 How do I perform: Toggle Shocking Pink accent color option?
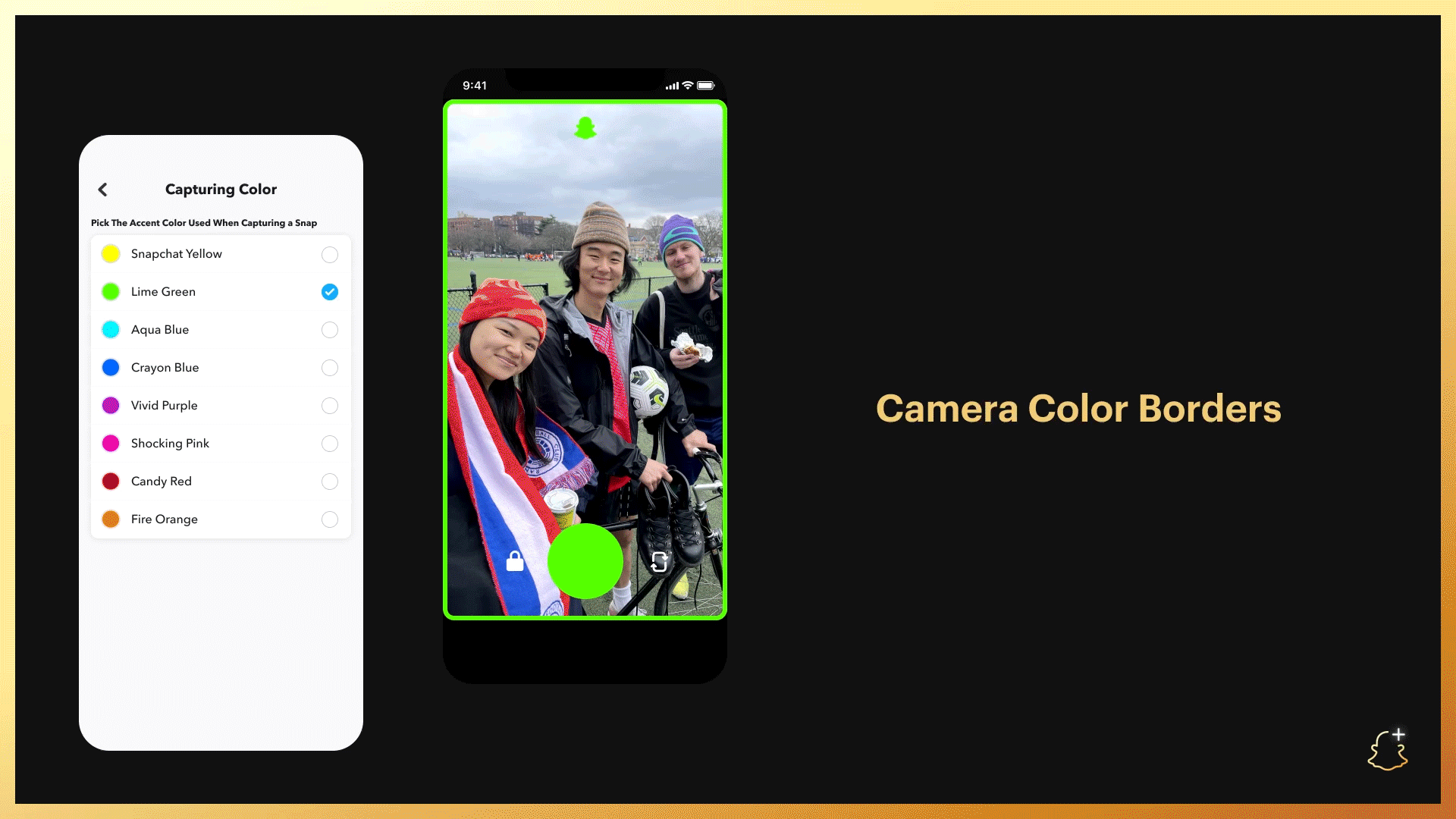coord(330,443)
